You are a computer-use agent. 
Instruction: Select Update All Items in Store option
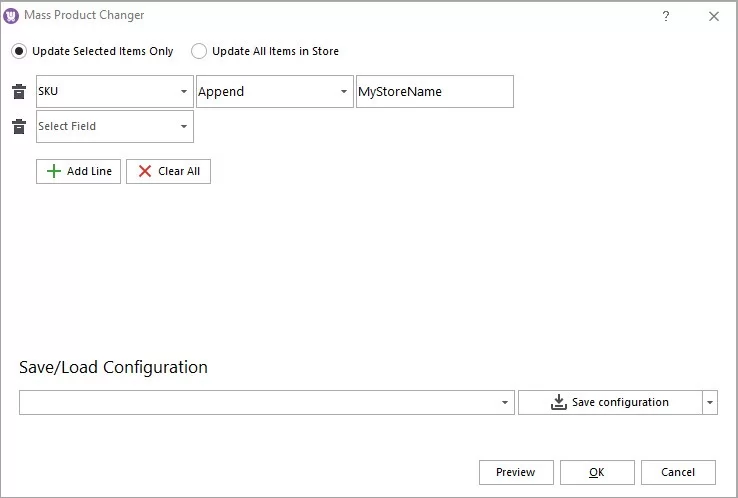(x=199, y=51)
